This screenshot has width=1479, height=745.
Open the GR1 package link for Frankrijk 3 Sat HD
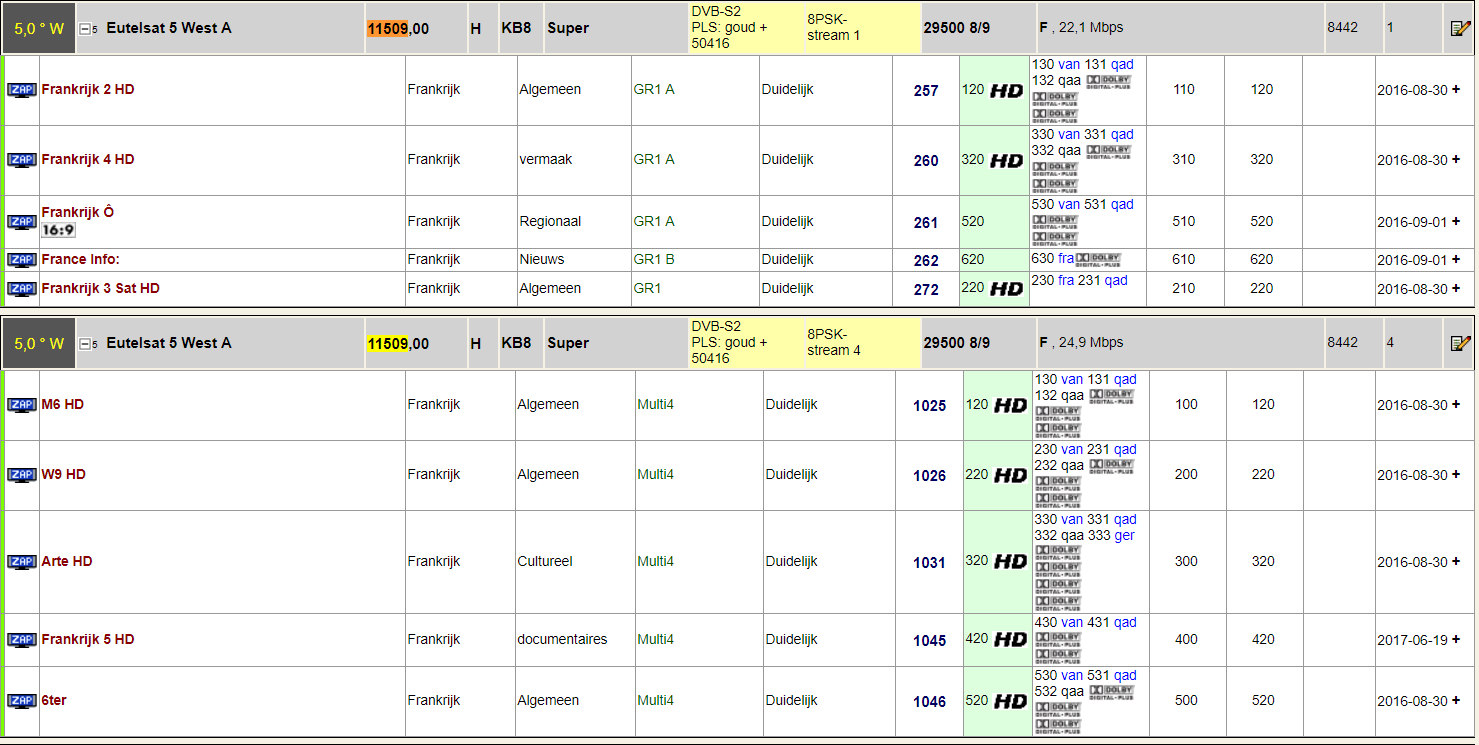(x=648, y=288)
